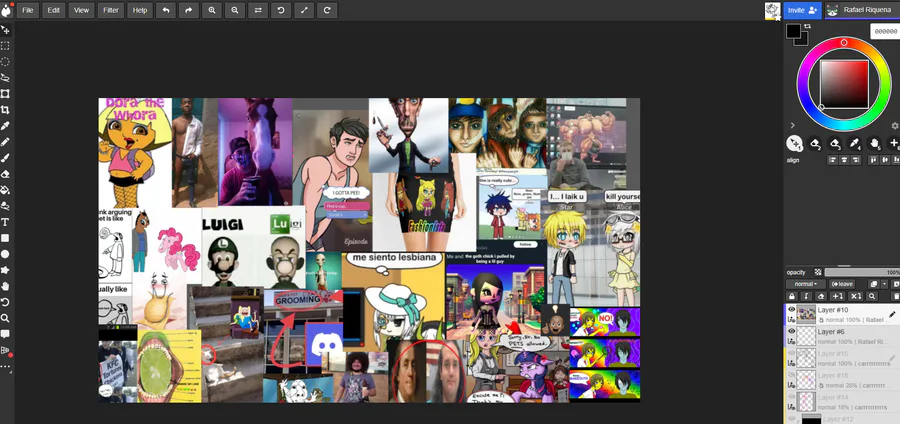Hide Layer #10 with eye icon
The width and height of the screenshot is (900, 424).
pos(792,309)
